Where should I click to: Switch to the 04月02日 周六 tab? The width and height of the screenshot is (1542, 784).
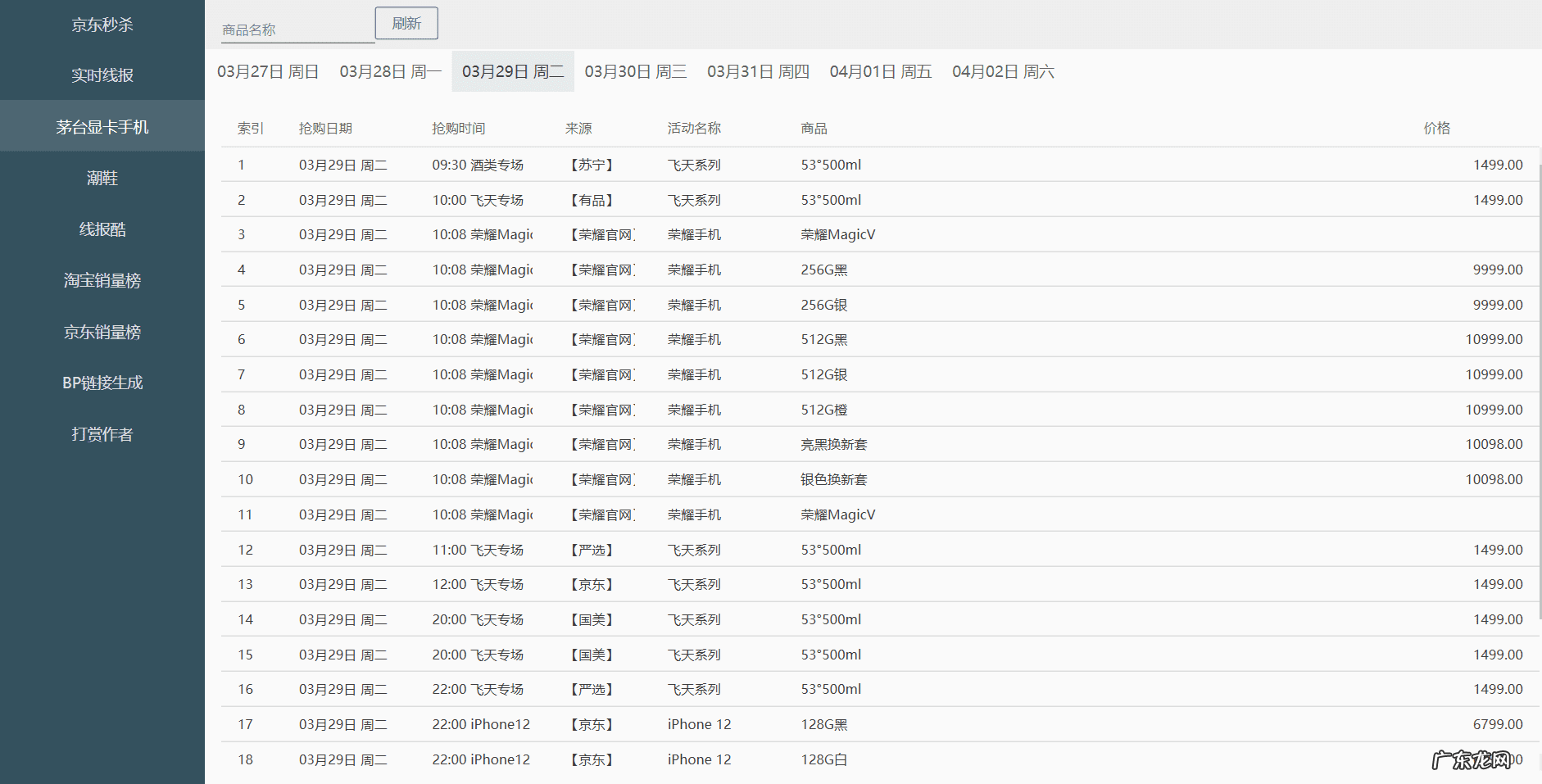(x=1003, y=72)
